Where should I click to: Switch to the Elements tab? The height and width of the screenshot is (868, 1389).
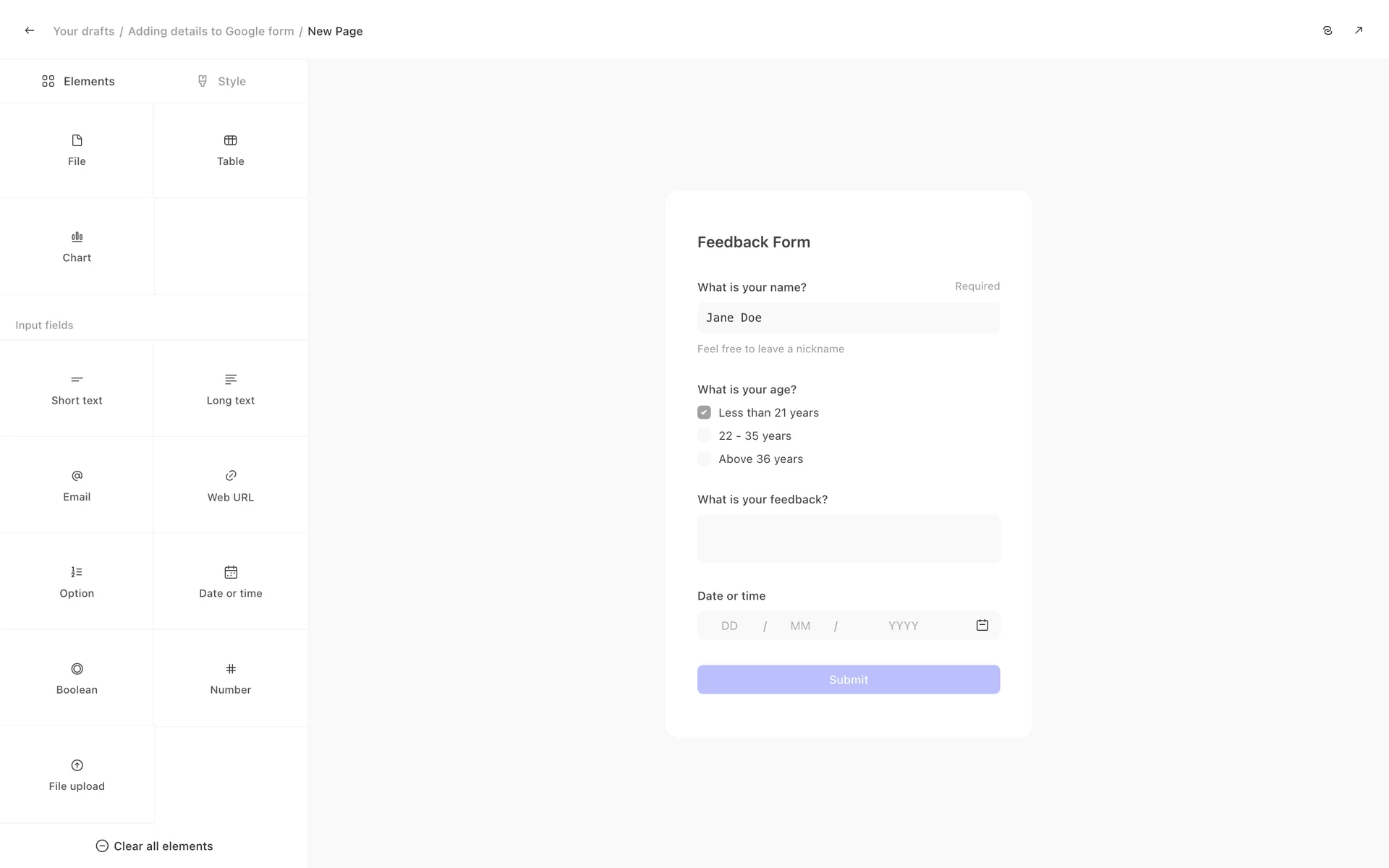click(x=78, y=81)
